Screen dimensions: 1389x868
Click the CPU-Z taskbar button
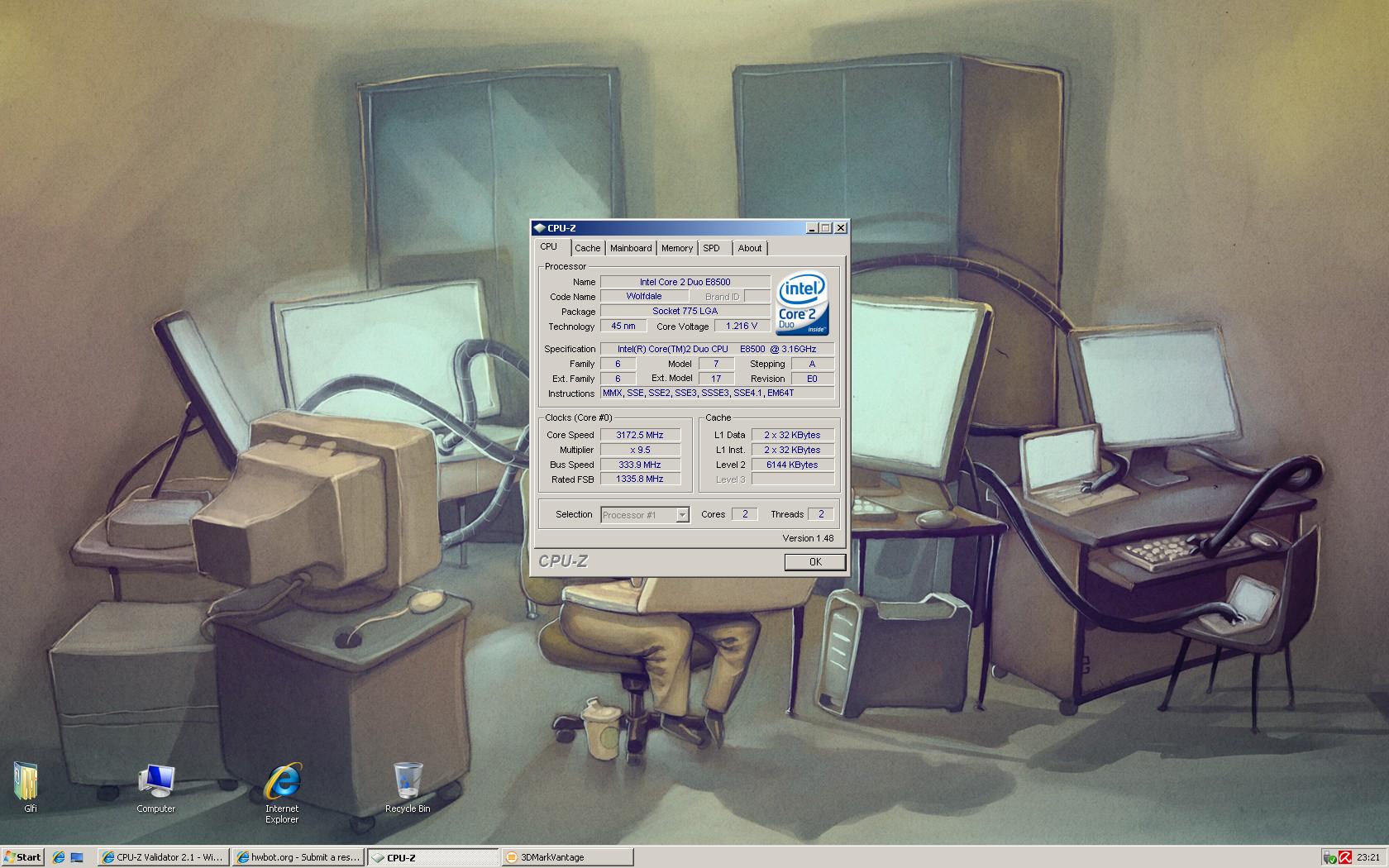click(x=432, y=857)
